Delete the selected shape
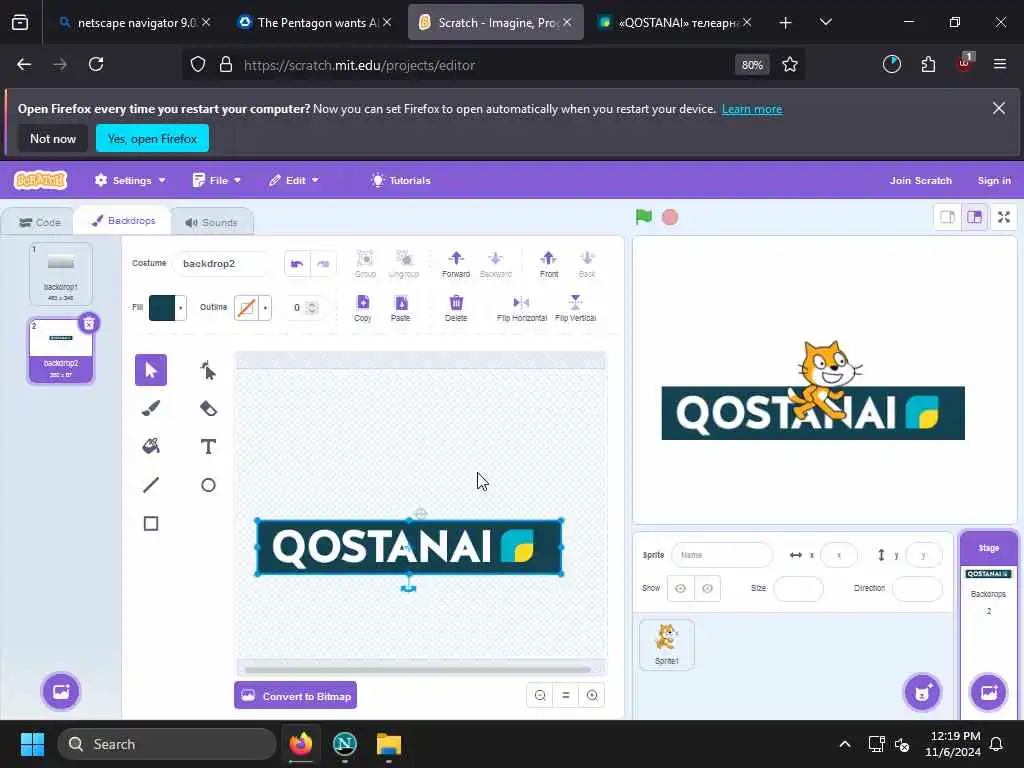This screenshot has width=1024, height=768. [456, 308]
